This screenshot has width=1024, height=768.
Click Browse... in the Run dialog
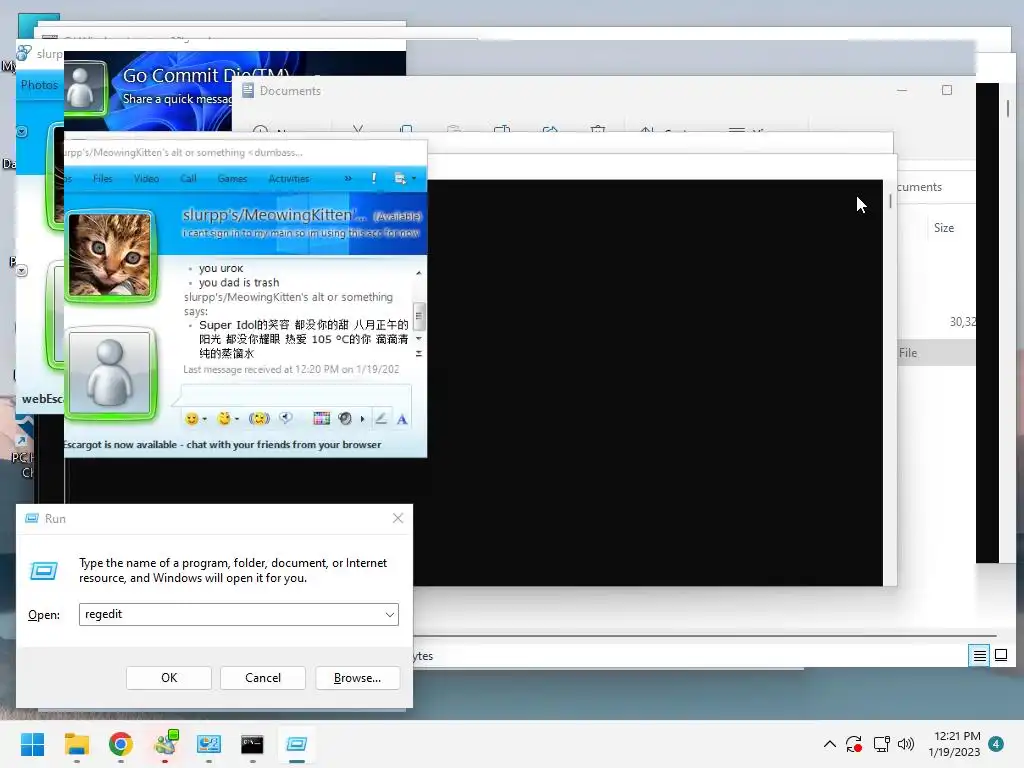[357, 678]
